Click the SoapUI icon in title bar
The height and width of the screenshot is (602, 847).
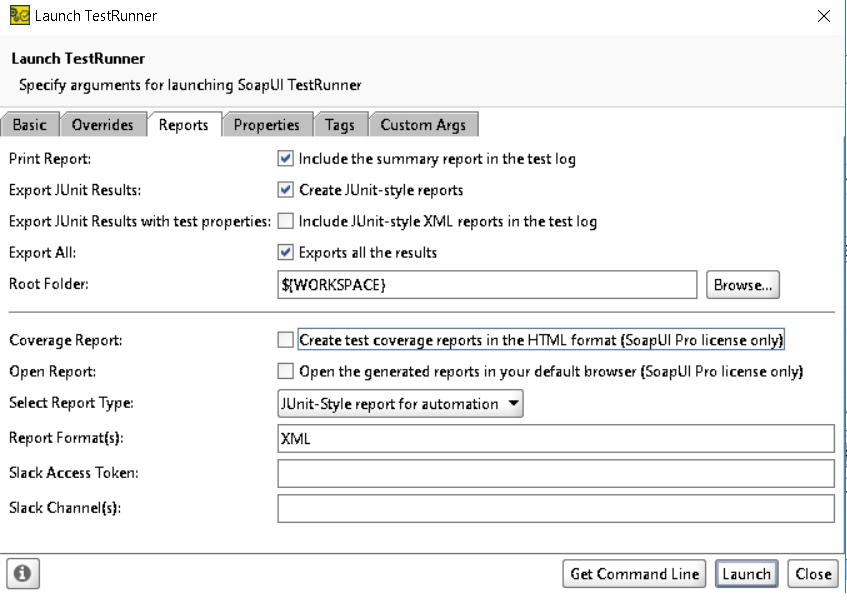[x=19, y=16]
